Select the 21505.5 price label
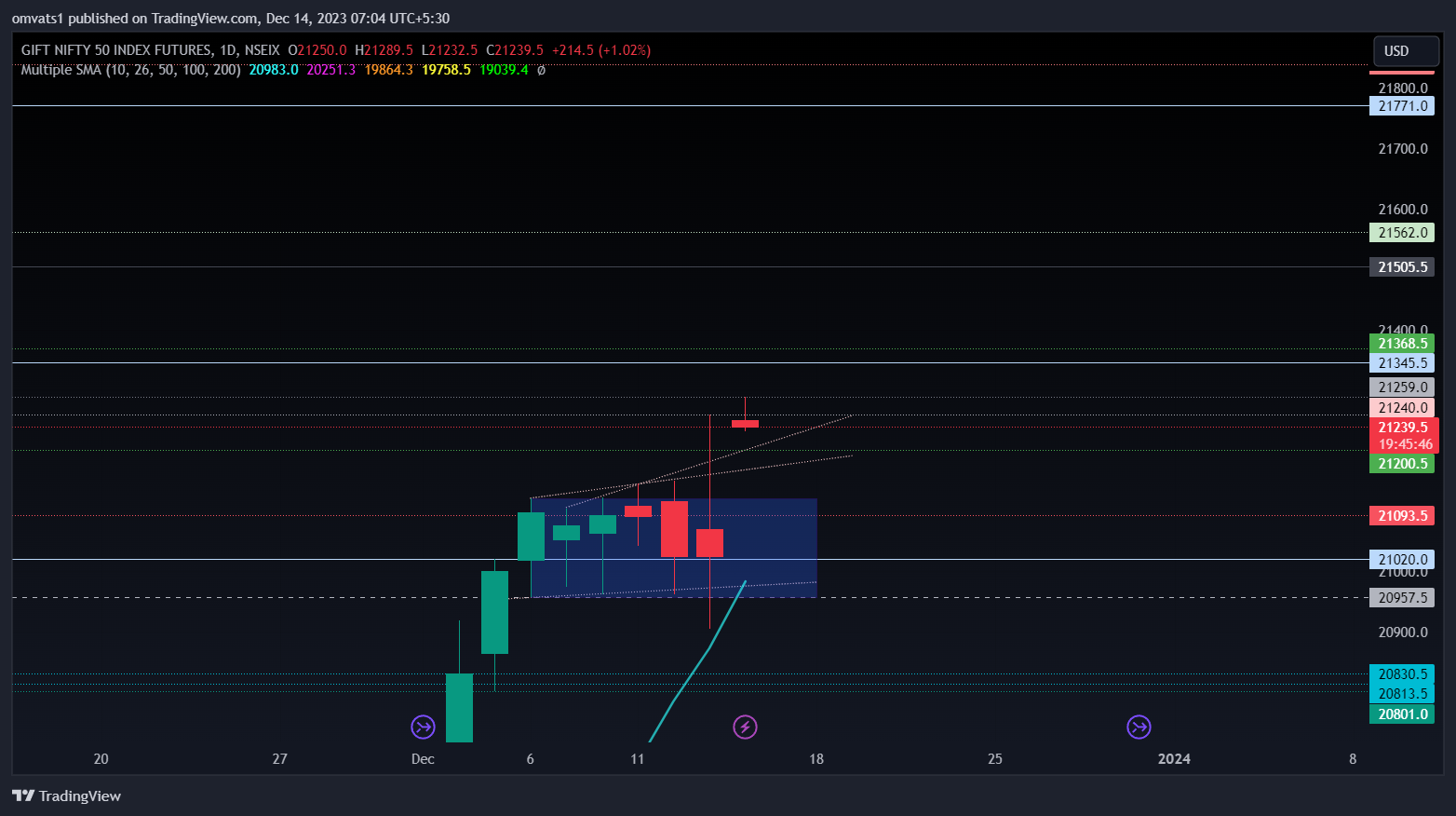Image resolution: width=1456 pixels, height=816 pixels. coord(1402,267)
